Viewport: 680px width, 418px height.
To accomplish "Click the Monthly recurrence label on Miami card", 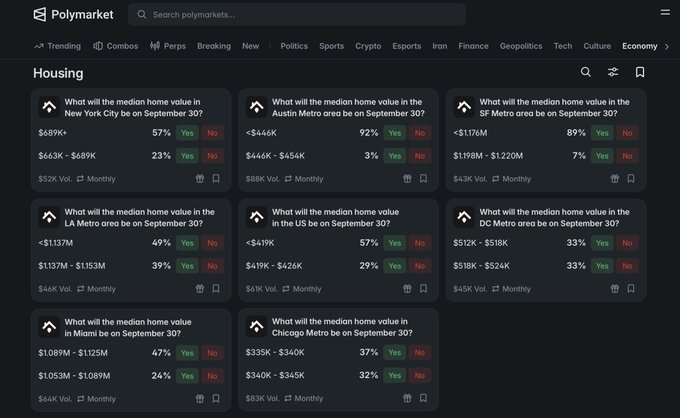I will (101, 399).
